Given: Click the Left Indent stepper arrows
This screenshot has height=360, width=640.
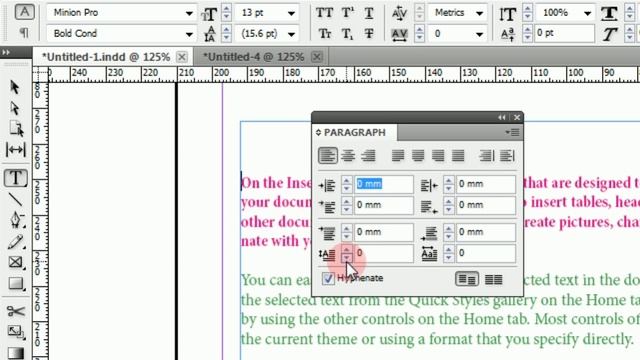Looking at the screenshot, I should click(346, 184).
